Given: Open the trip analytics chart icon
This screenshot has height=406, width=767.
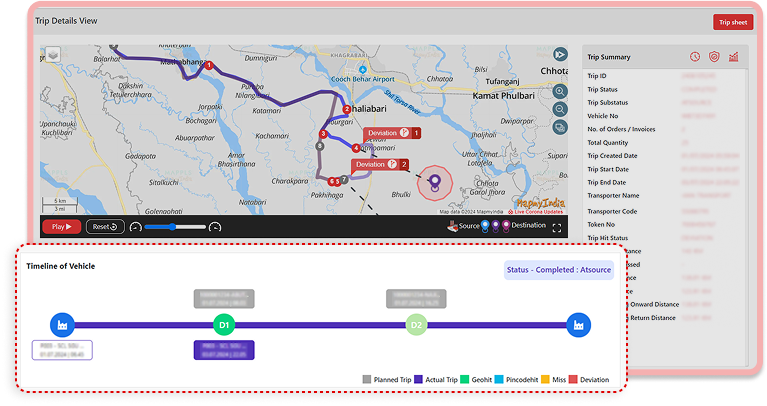Looking at the screenshot, I should tap(733, 57).
